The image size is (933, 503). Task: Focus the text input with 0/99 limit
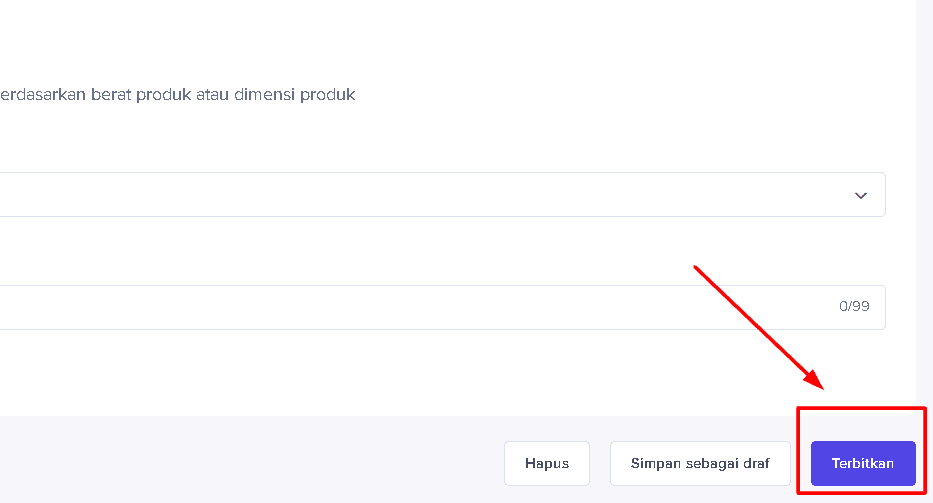[x=400, y=307]
